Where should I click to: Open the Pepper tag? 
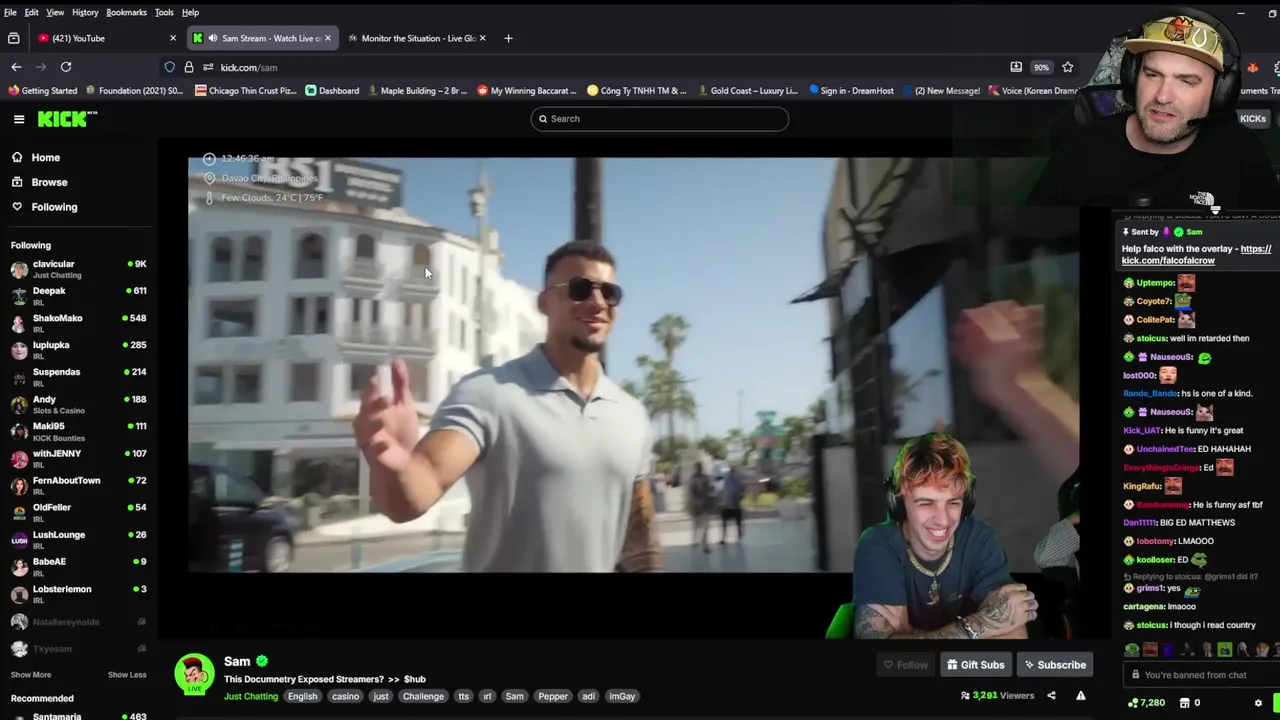tap(553, 697)
